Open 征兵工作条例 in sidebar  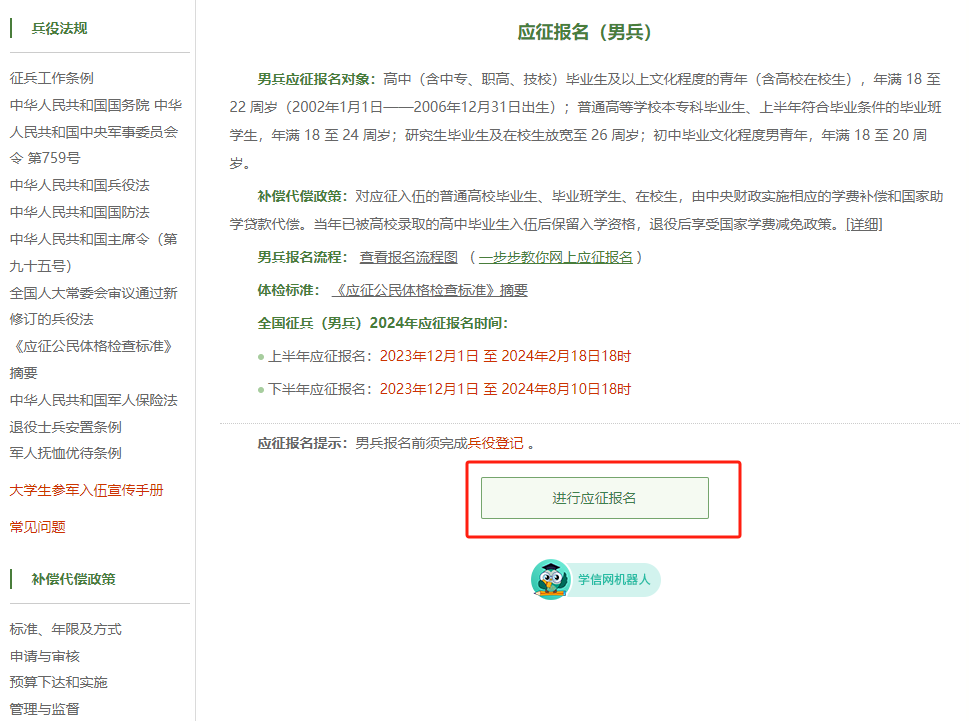click(52, 78)
